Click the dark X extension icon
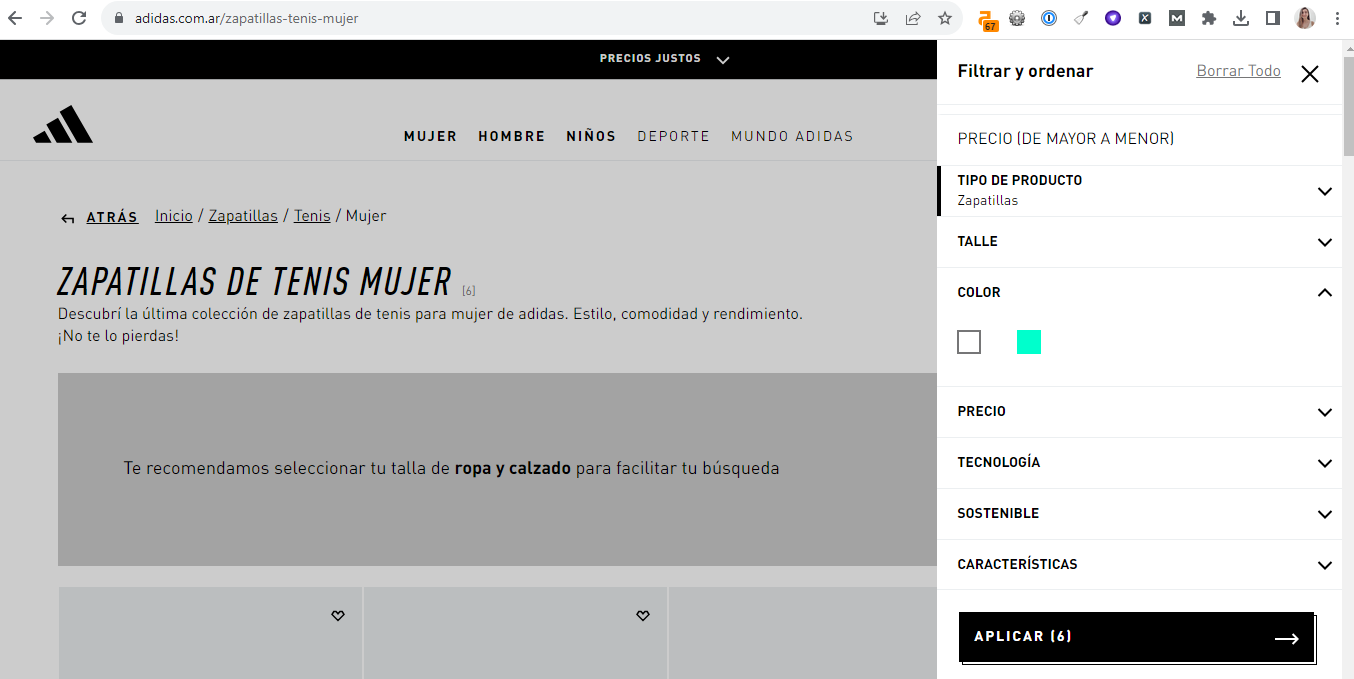Image resolution: width=1354 pixels, height=679 pixels. [1145, 18]
